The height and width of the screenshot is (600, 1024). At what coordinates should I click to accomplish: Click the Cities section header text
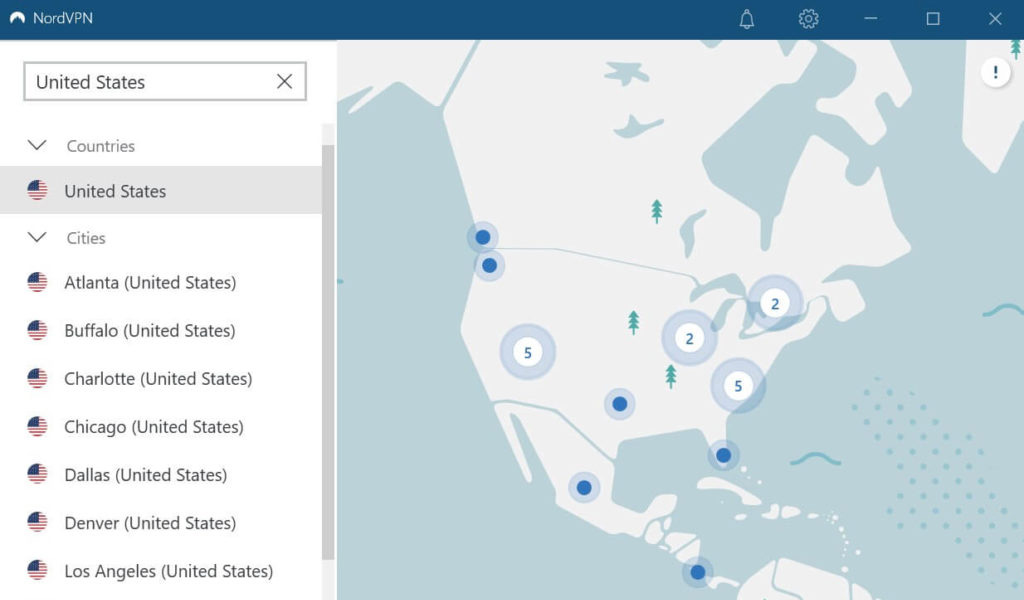pyautogui.click(x=86, y=238)
